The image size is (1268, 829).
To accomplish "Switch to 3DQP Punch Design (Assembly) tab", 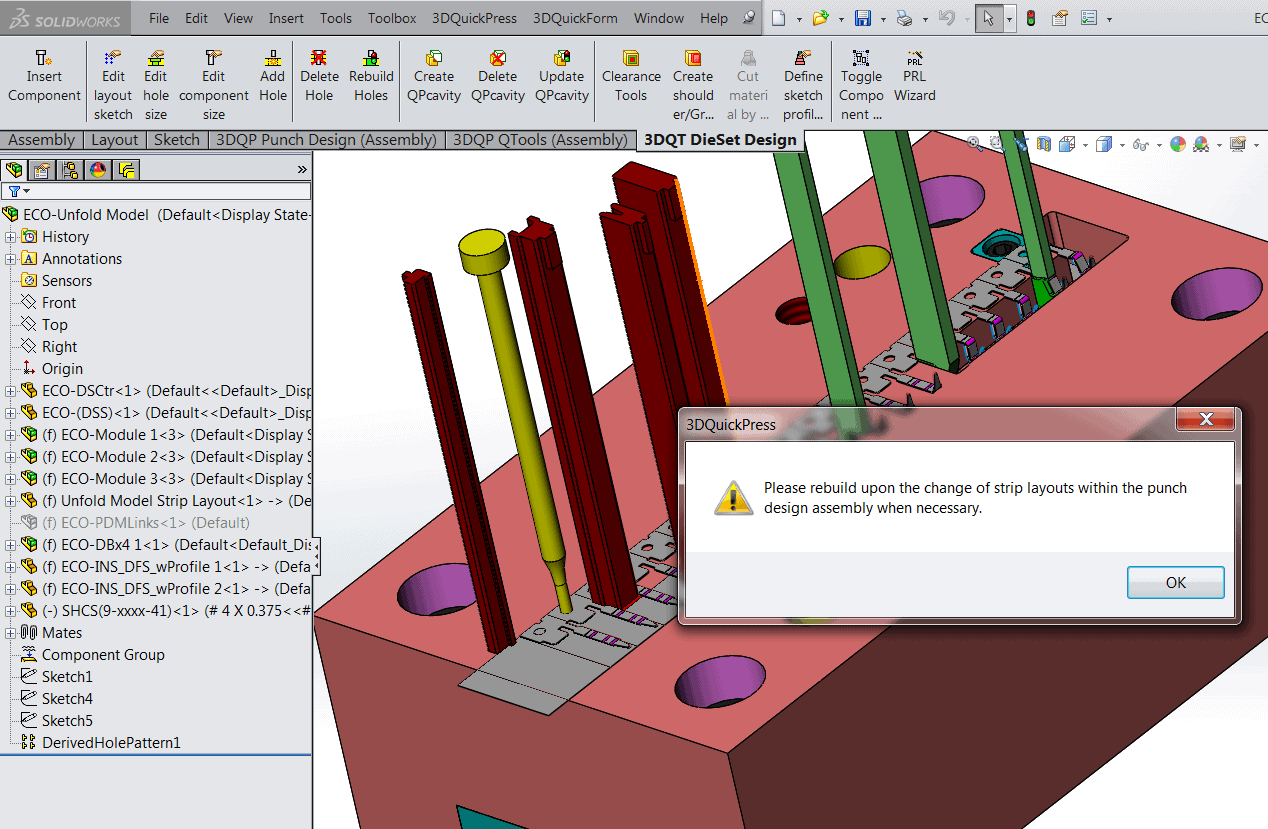I will [x=326, y=140].
